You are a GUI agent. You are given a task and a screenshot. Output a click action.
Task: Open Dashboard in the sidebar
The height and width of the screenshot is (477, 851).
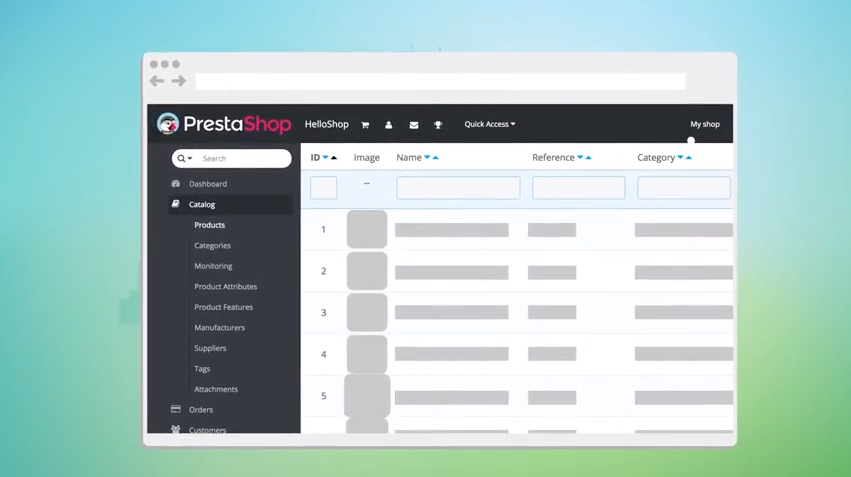[x=208, y=184]
